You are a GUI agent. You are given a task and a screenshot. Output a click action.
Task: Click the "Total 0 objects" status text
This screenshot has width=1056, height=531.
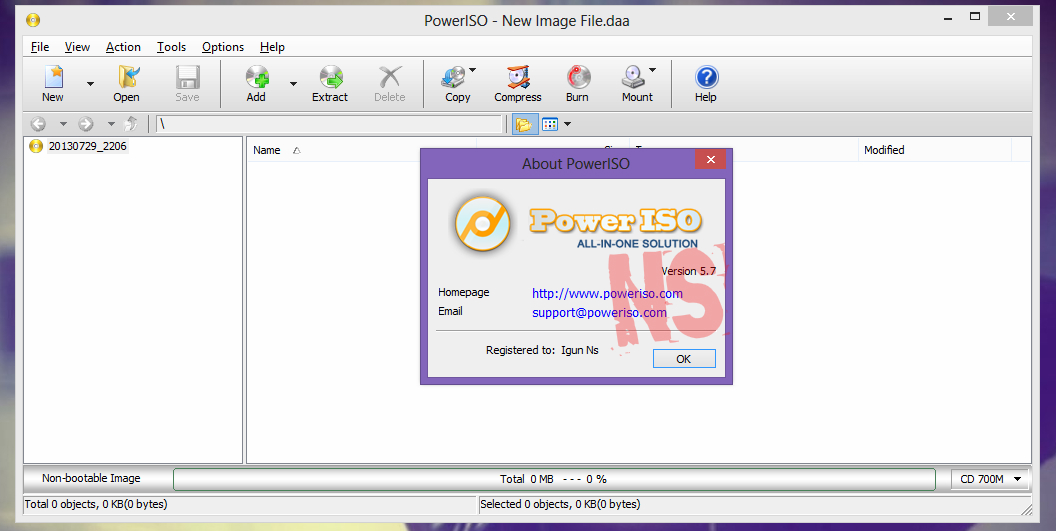96,504
